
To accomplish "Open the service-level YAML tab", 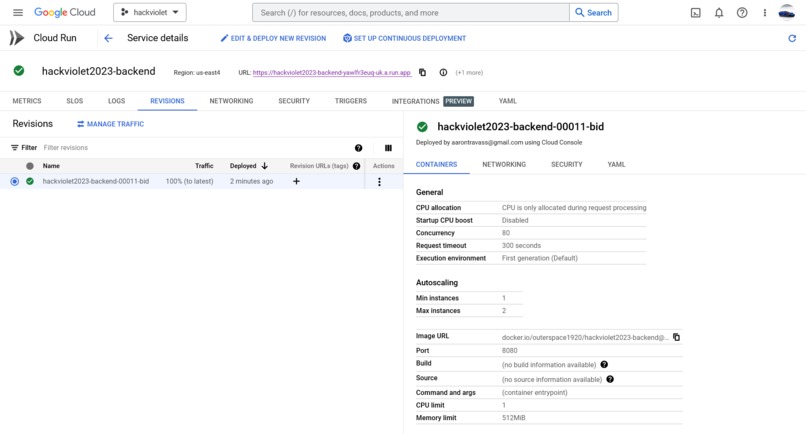I will [x=507, y=101].
